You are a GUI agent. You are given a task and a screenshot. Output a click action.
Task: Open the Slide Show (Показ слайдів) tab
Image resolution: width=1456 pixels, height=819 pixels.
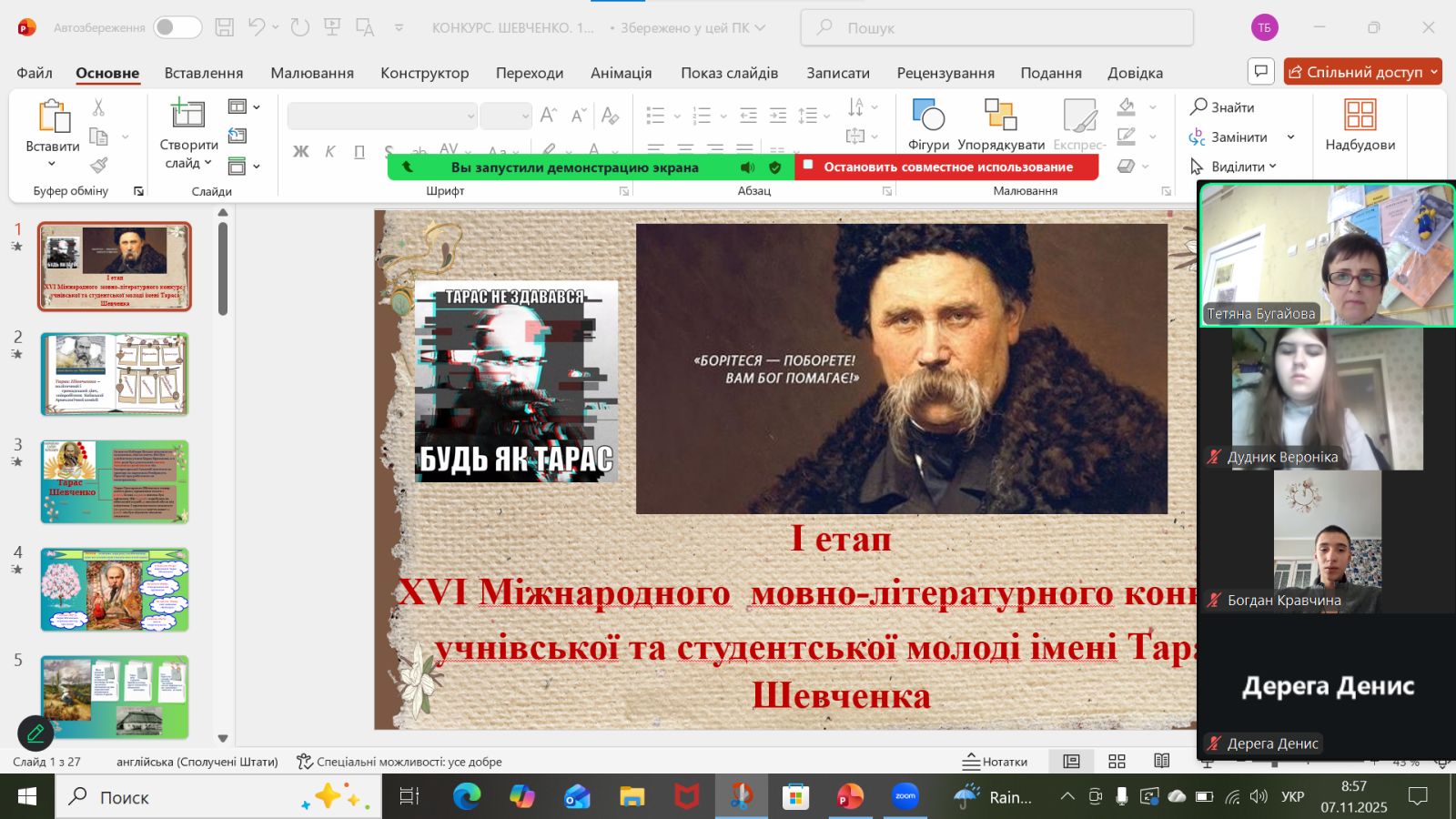coord(729,73)
